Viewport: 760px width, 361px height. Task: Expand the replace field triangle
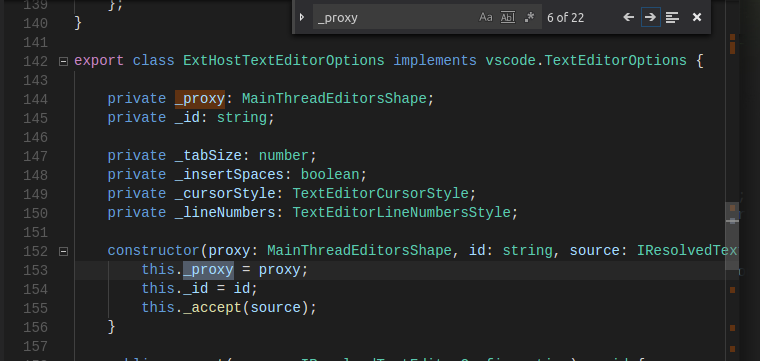pyautogui.click(x=302, y=17)
